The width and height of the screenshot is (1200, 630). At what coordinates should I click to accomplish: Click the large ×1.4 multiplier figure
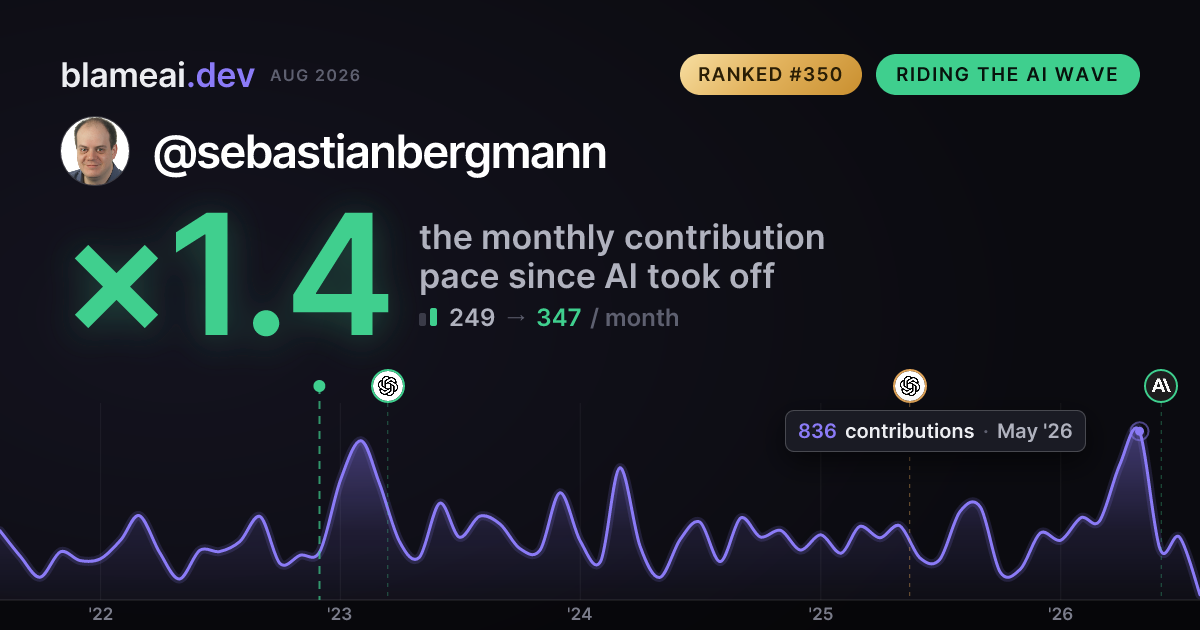[x=230, y=274]
